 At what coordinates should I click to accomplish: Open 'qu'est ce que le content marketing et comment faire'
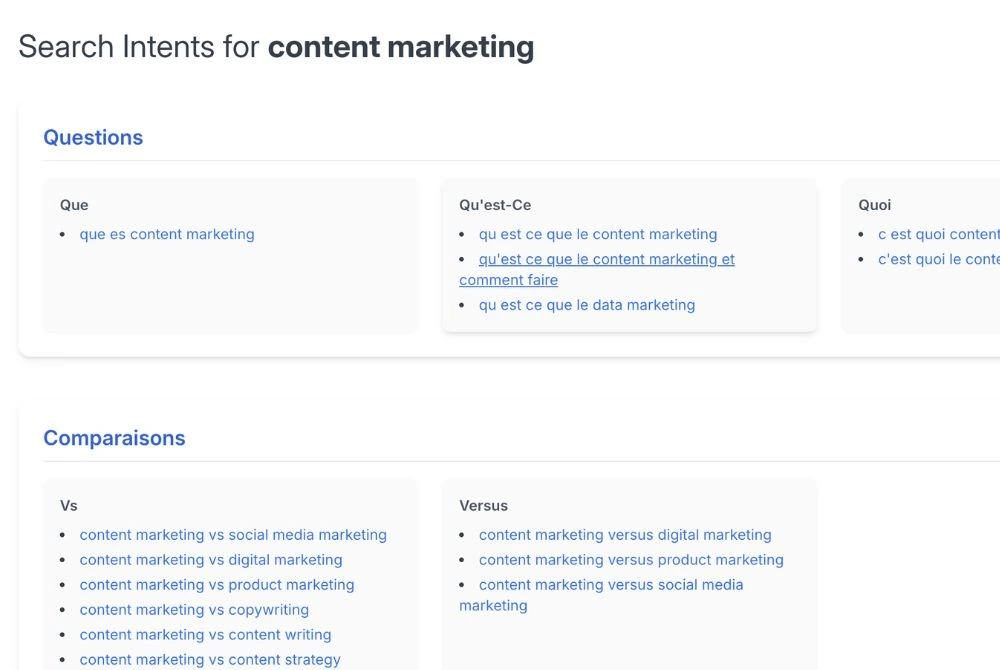[606, 260]
